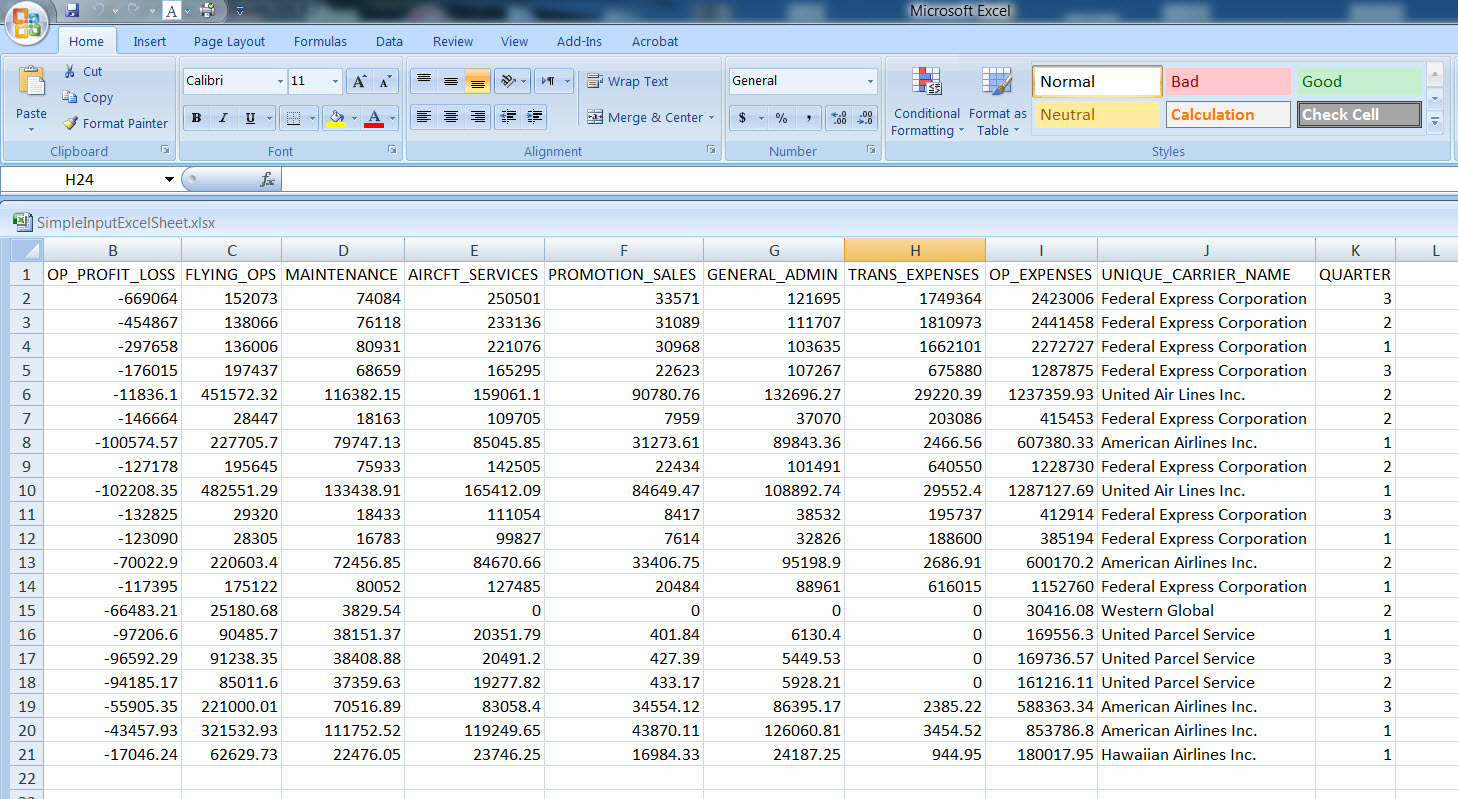Switch to the Formulas ribbon tab

[x=320, y=42]
